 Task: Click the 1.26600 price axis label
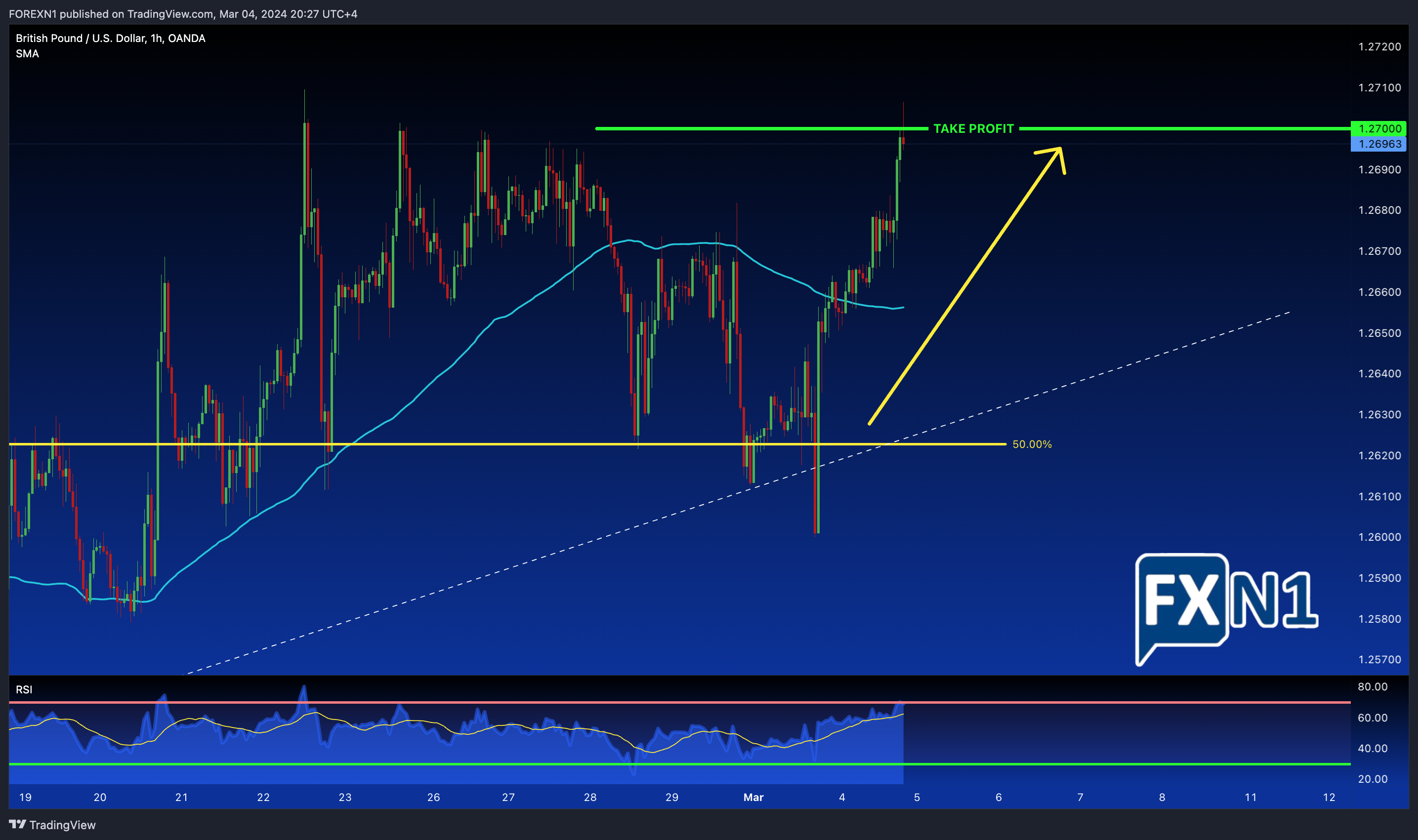(x=1379, y=292)
